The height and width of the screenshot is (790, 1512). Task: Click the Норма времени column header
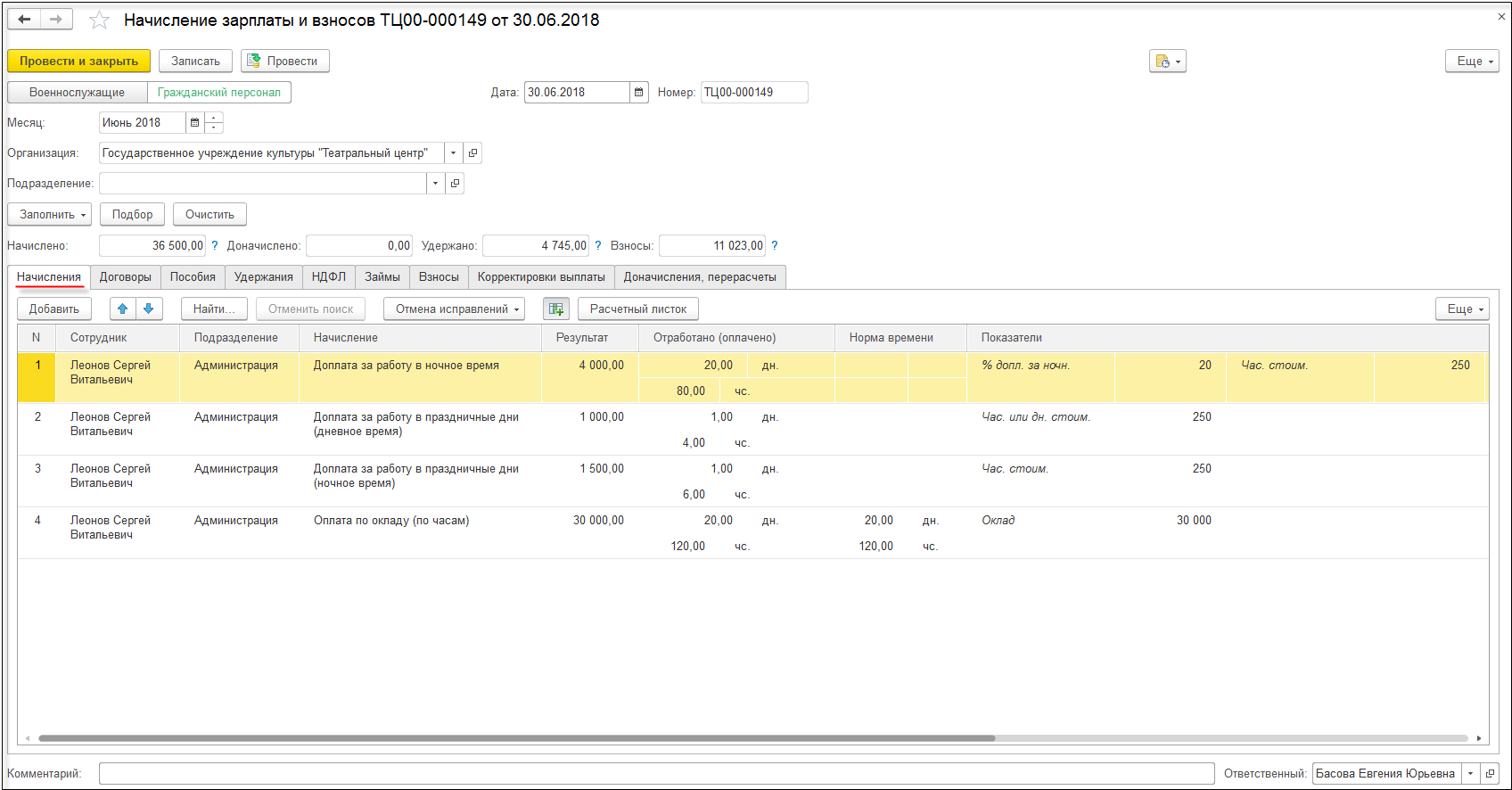900,338
